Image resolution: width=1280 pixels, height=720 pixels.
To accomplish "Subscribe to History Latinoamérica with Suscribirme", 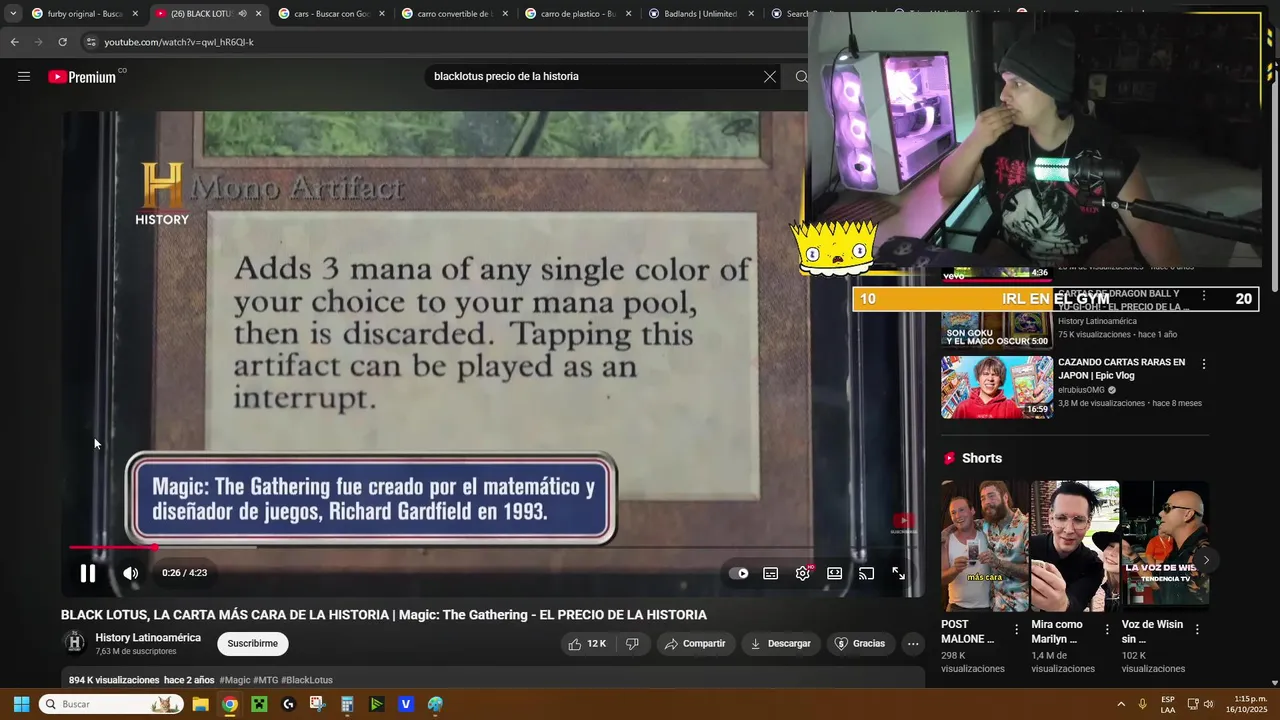I will pos(253,644).
